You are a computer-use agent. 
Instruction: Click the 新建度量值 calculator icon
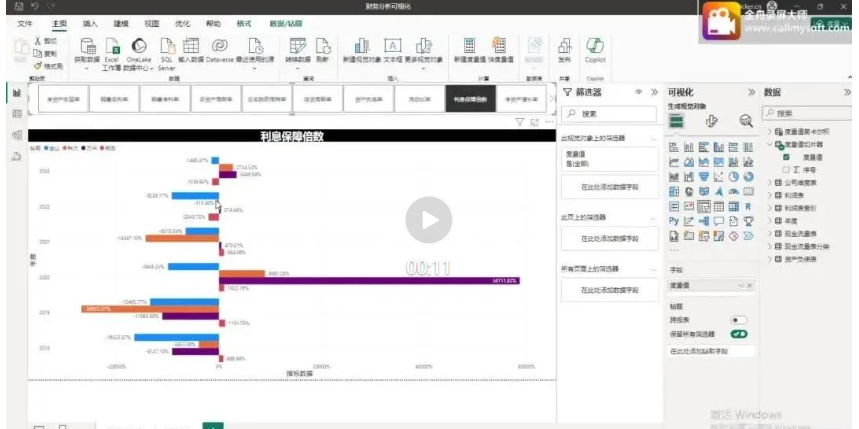(469, 46)
